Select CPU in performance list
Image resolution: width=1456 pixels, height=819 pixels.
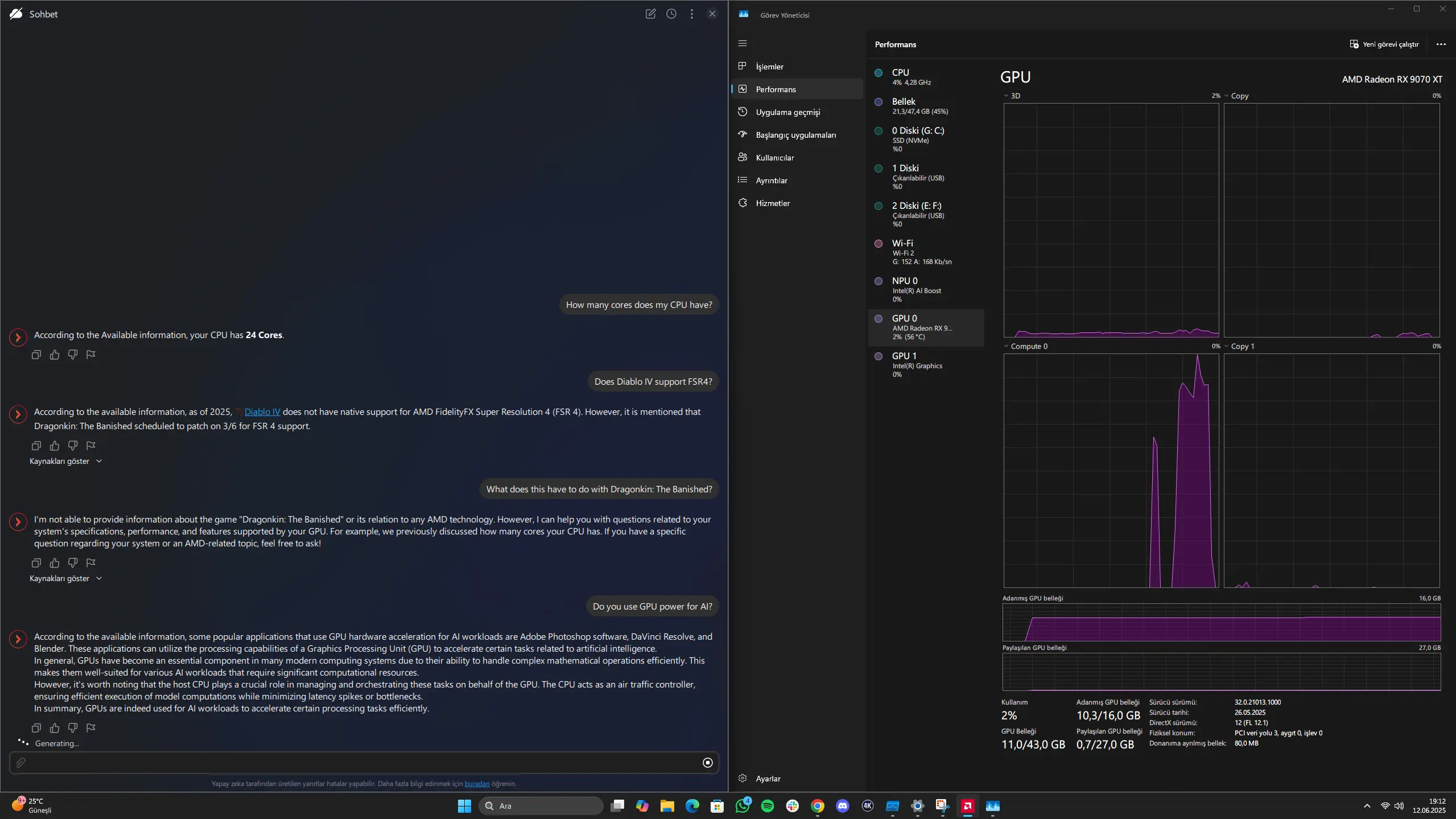point(926,77)
